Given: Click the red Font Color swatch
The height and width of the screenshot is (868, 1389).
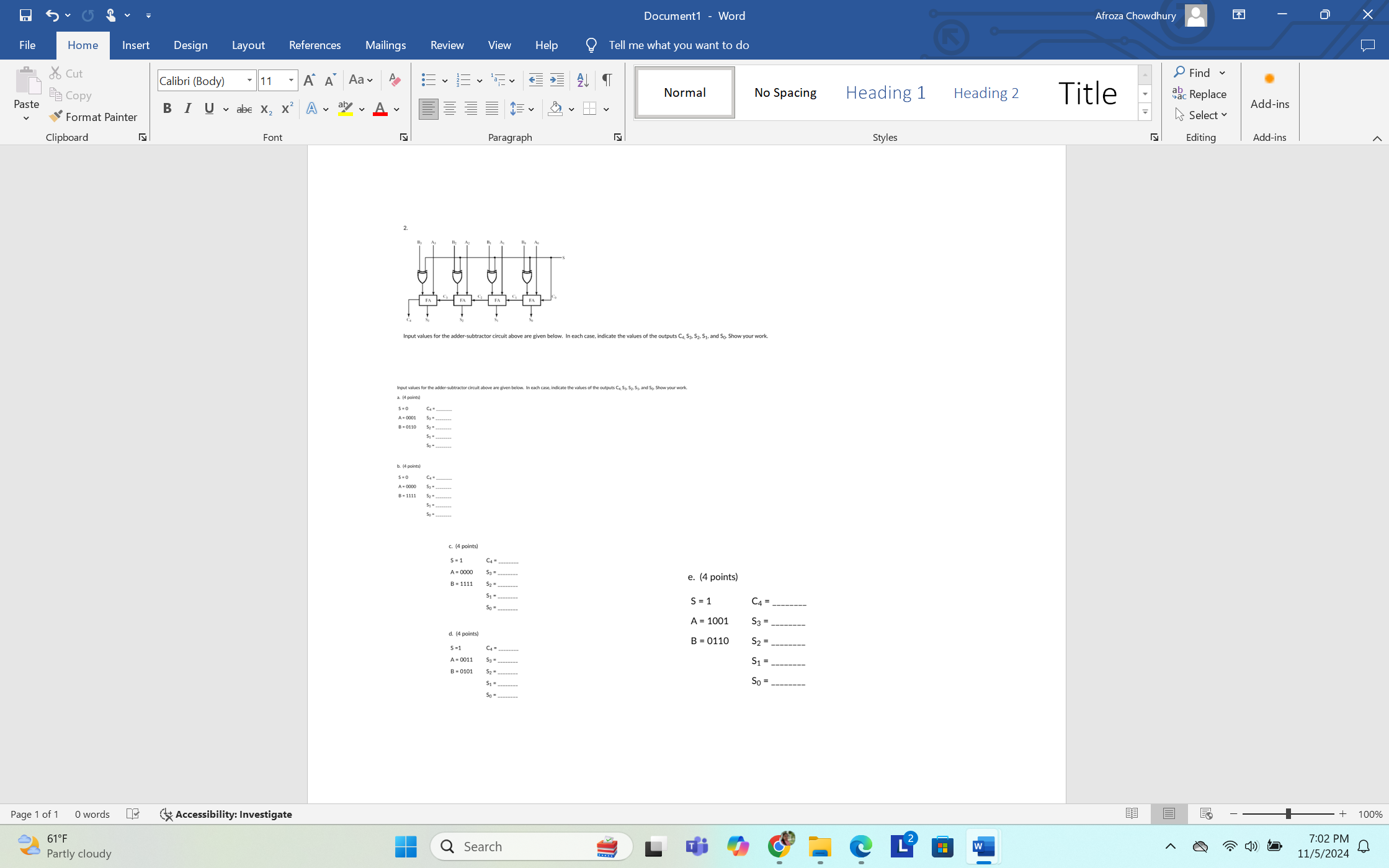Looking at the screenshot, I should pos(380,109).
